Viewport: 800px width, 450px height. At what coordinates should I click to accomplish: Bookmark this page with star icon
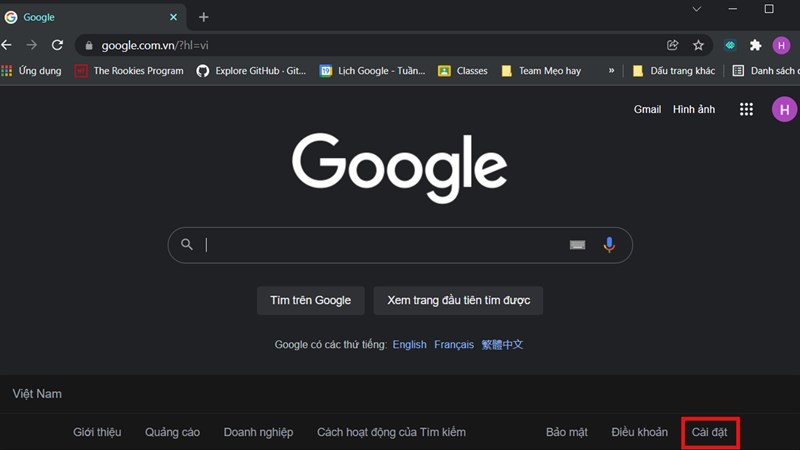698,45
